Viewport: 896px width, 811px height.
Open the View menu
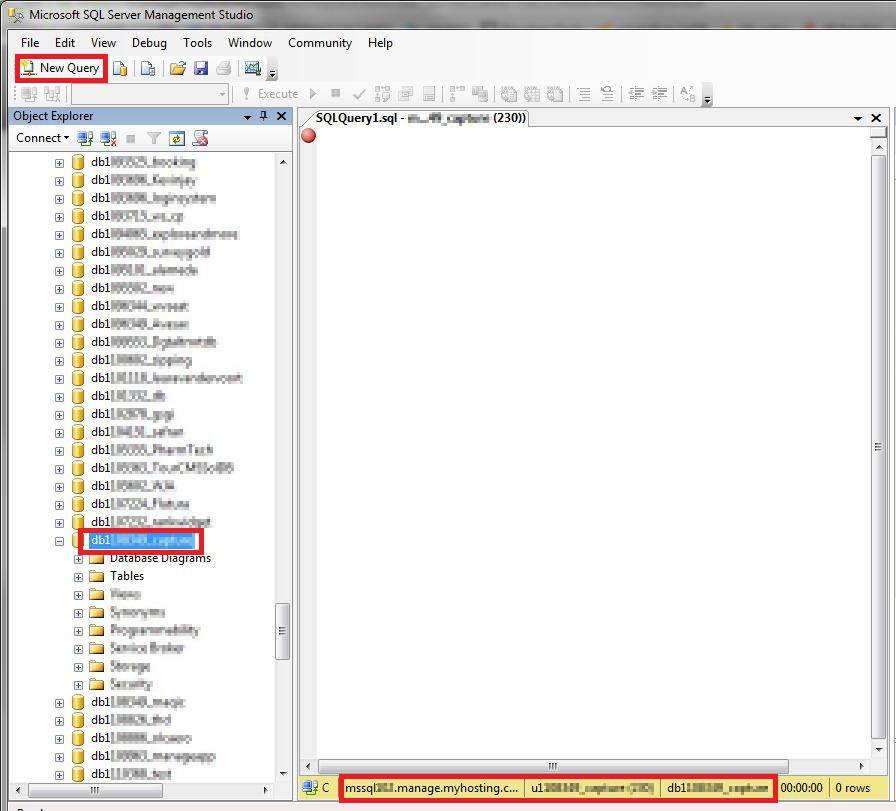pos(103,43)
